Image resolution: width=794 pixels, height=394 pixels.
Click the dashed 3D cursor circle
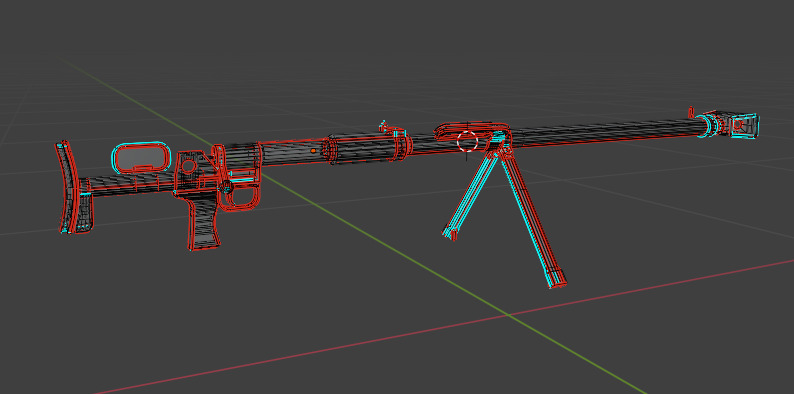(x=467, y=141)
